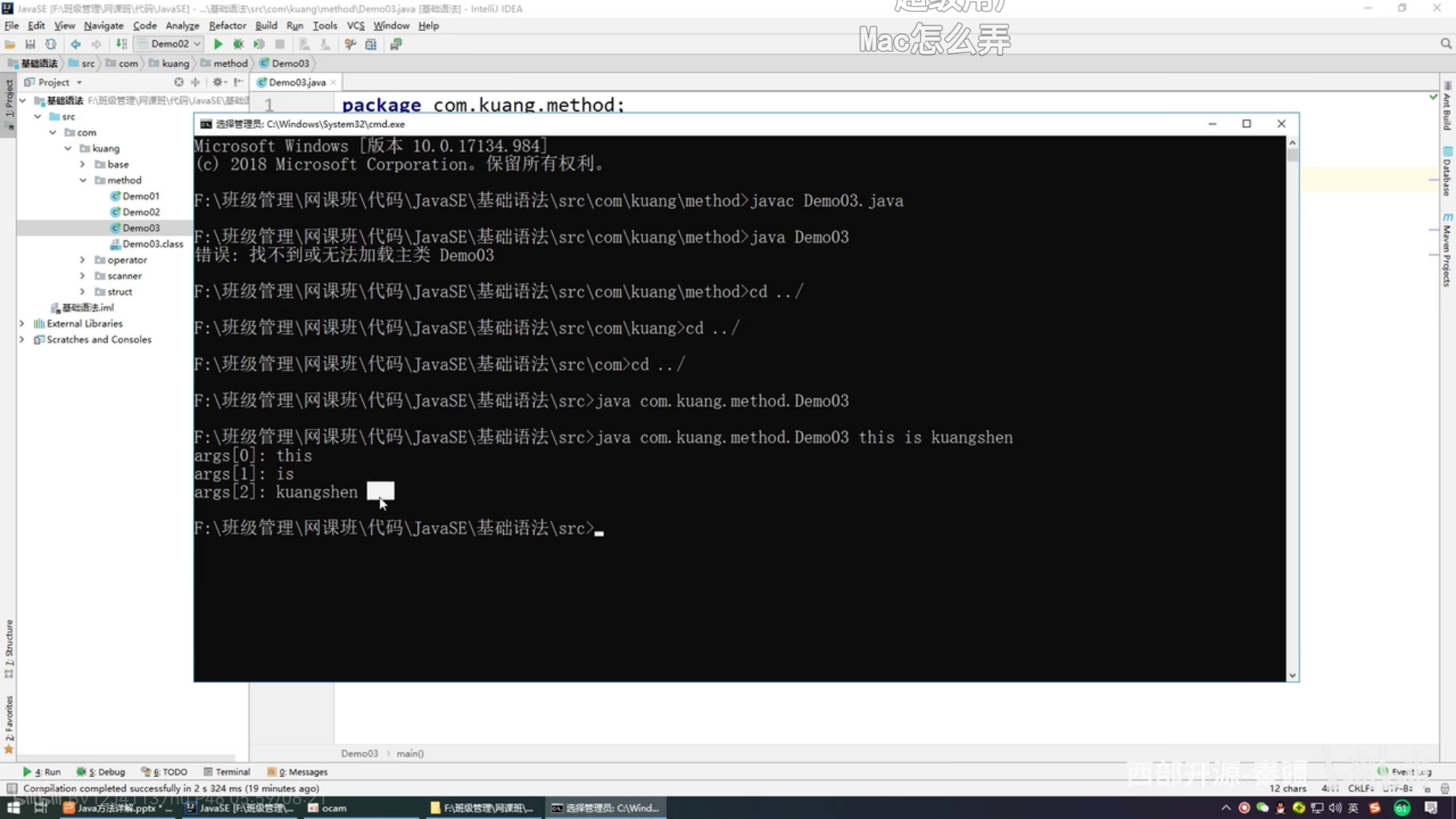
Task: Click the Build Project icon
Action: point(122,44)
